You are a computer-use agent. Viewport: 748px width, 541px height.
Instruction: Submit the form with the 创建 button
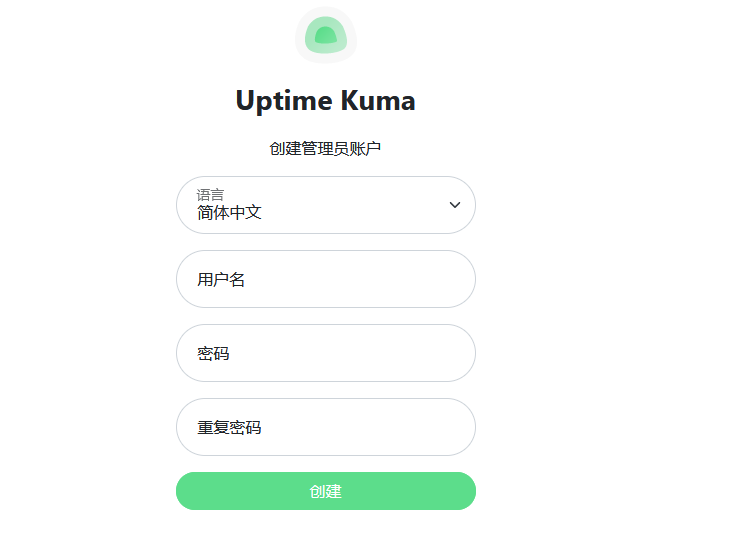coord(325,491)
